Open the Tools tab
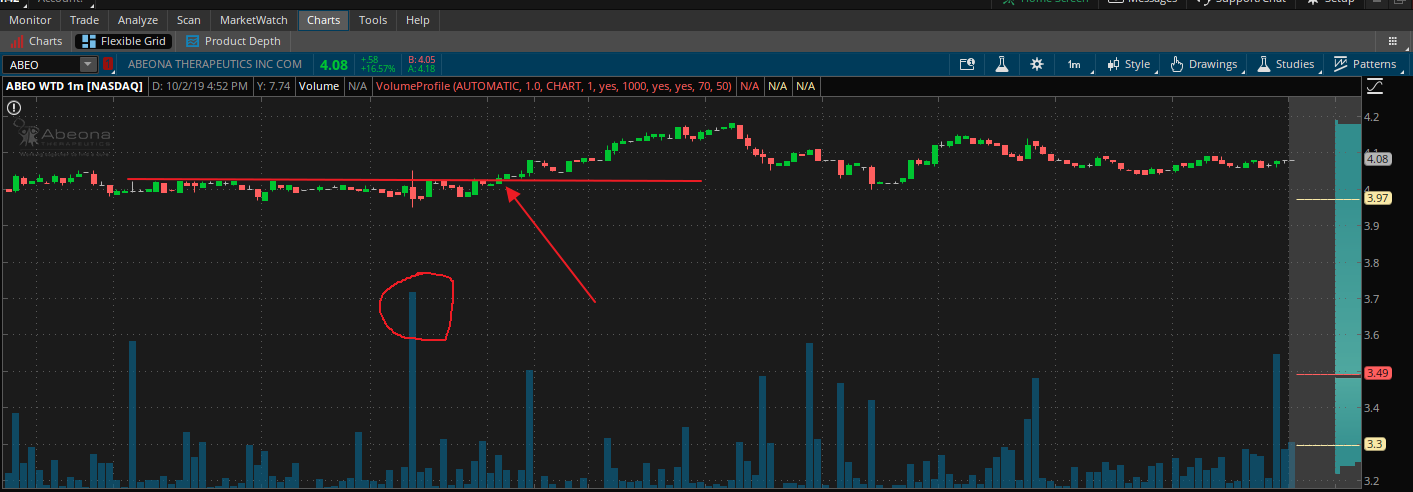This screenshot has height=492, width=1413. 373,20
